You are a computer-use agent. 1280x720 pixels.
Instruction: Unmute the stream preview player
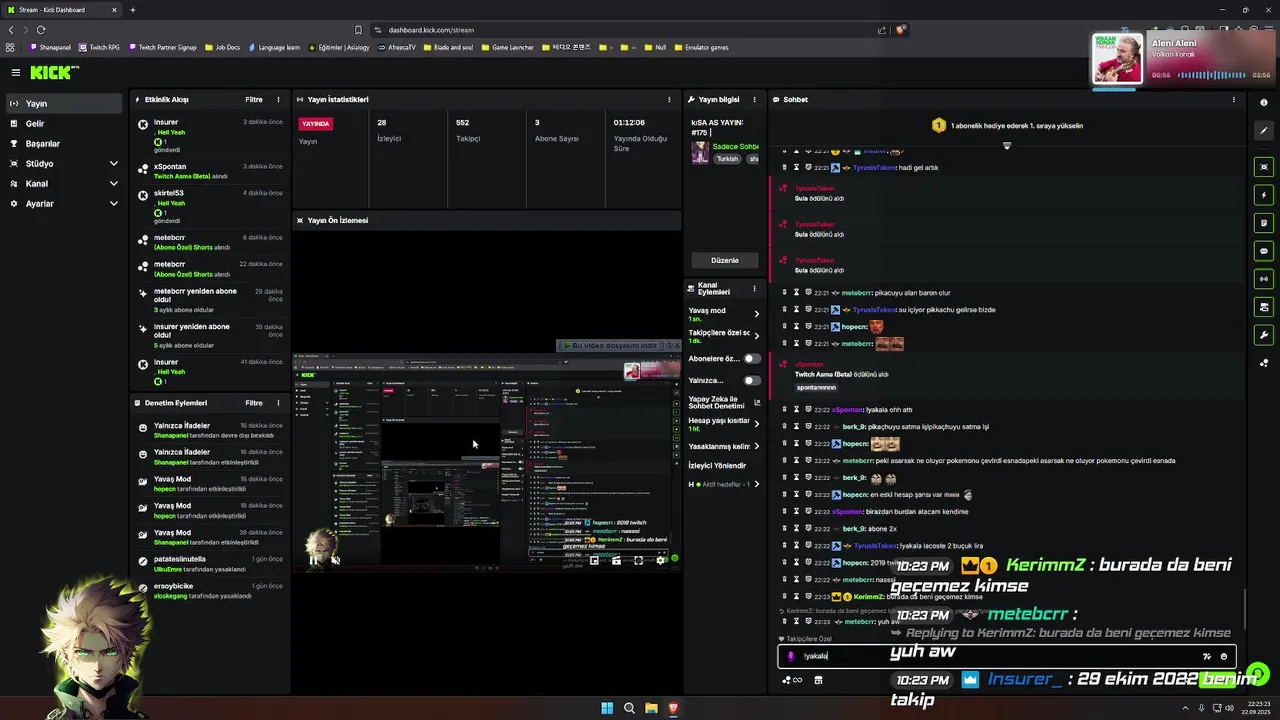point(335,560)
